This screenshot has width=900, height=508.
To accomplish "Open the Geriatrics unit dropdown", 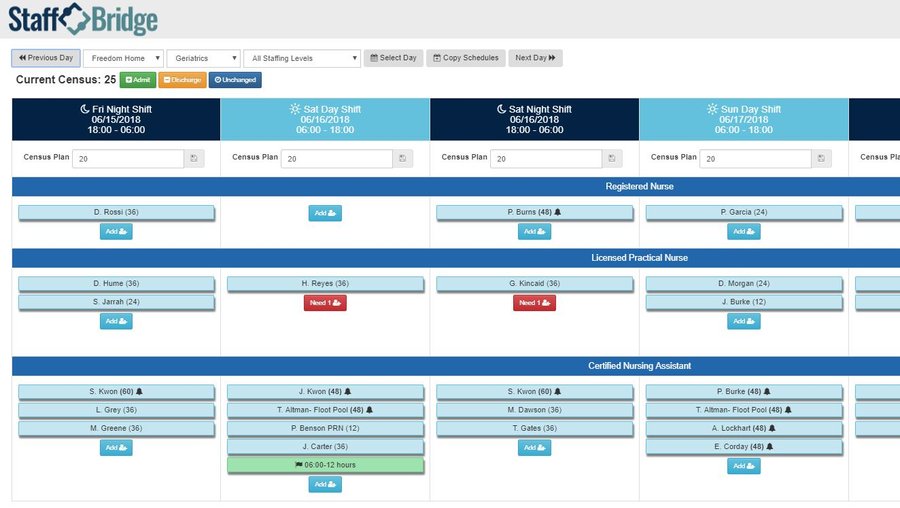I will tap(203, 58).
